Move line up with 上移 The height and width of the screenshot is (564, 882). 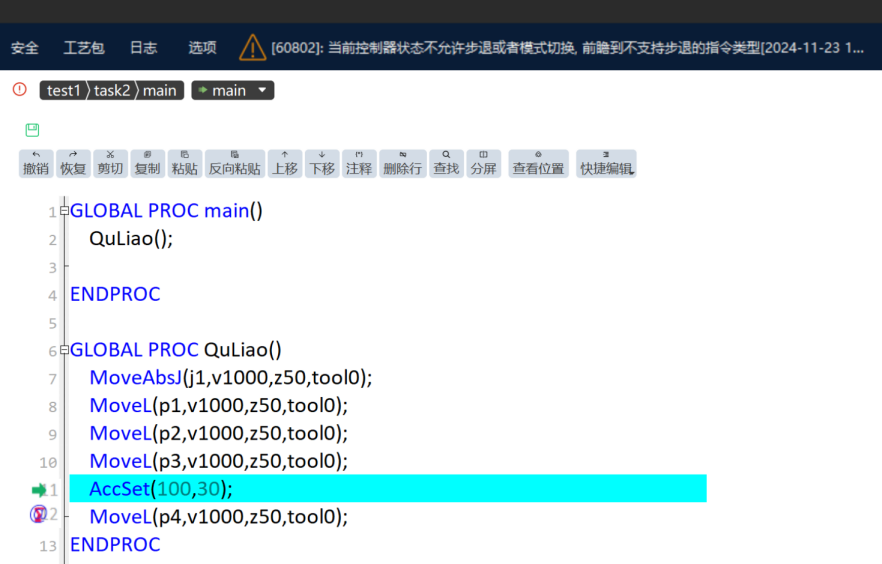point(285,164)
